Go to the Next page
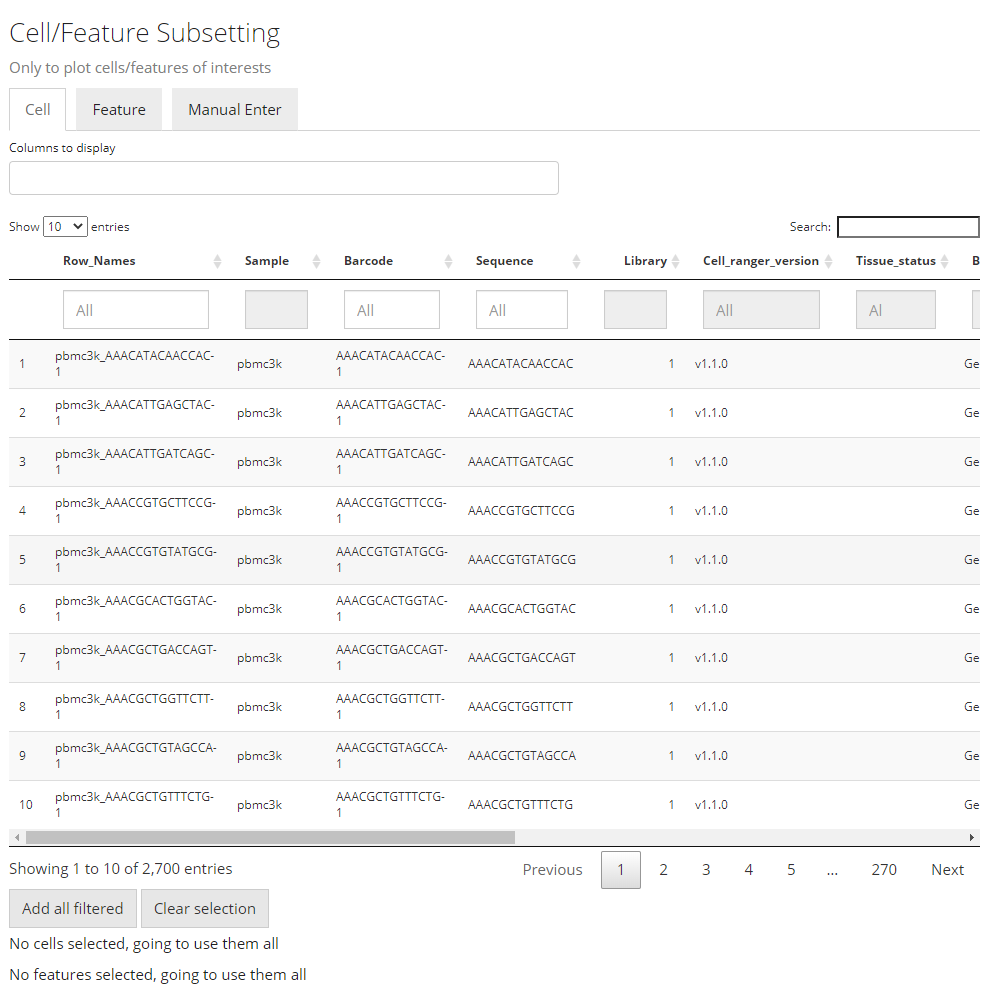The image size is (992, 999). point(947,870)
